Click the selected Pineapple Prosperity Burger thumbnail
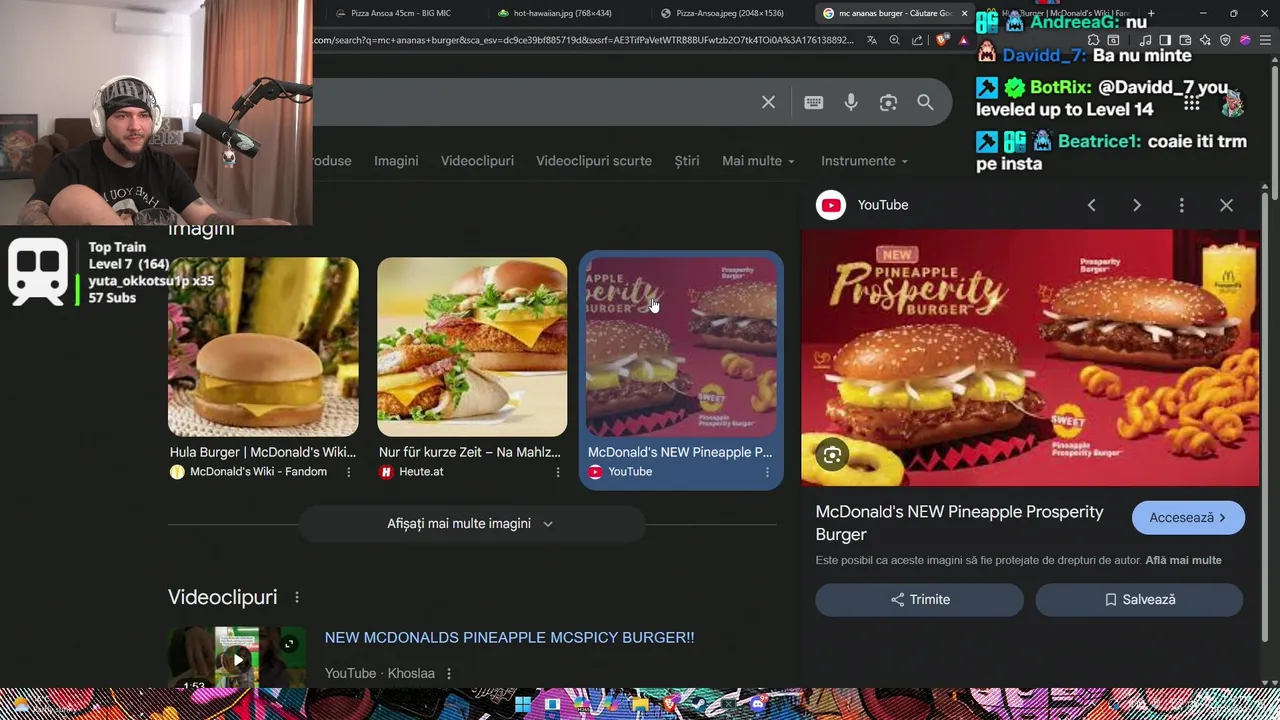1280x720 pixels. click(681, 347)
